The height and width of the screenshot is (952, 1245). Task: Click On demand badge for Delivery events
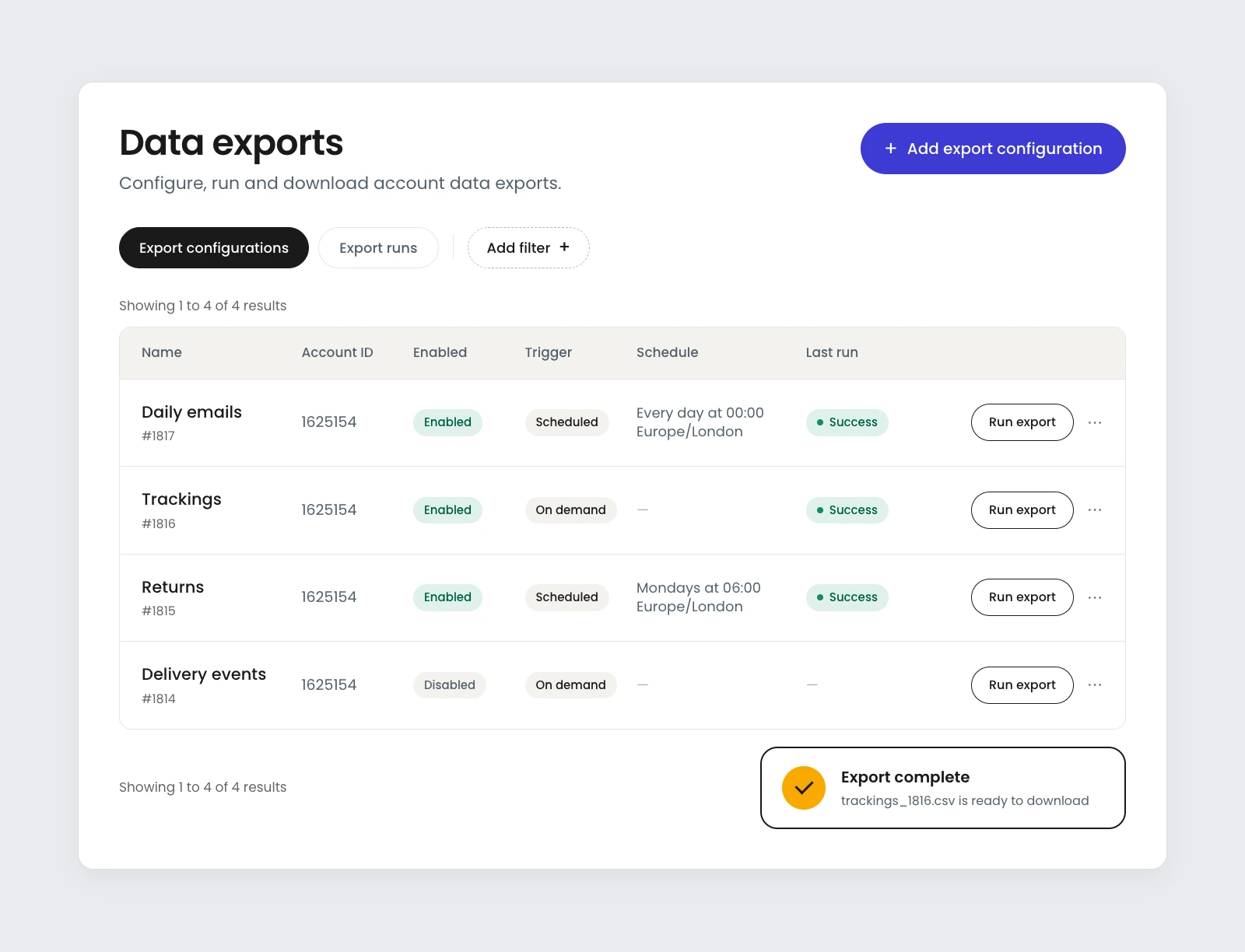click(570, 685)
